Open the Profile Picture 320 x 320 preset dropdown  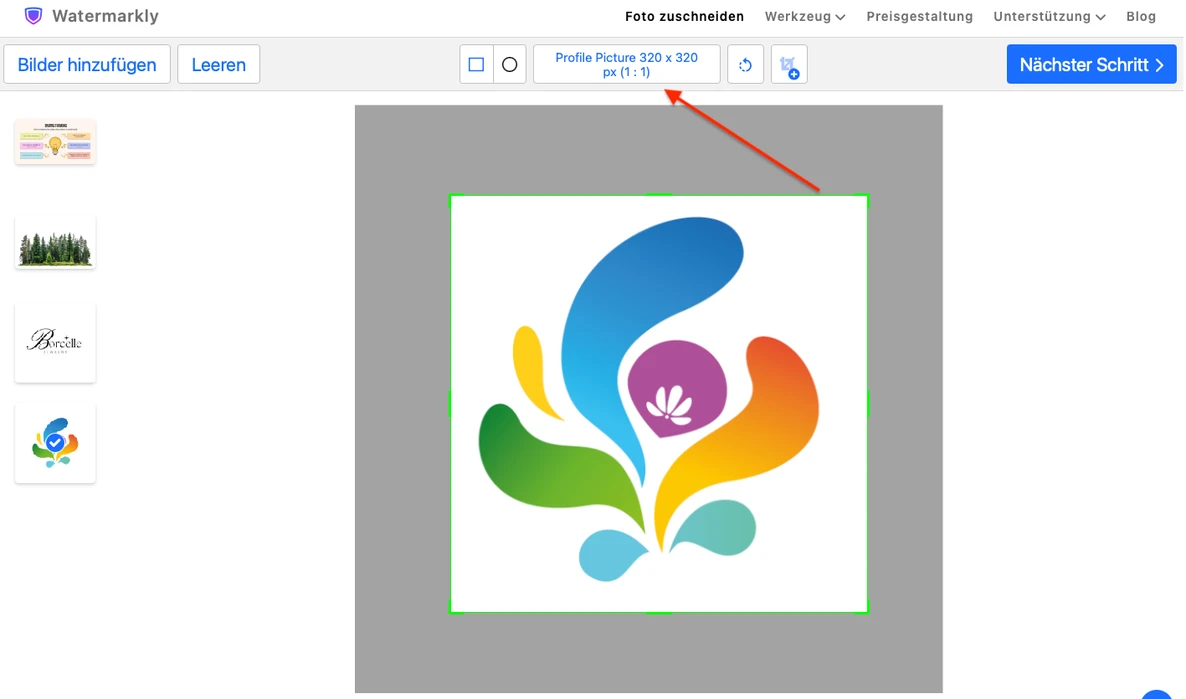click(x=626, y=65)
